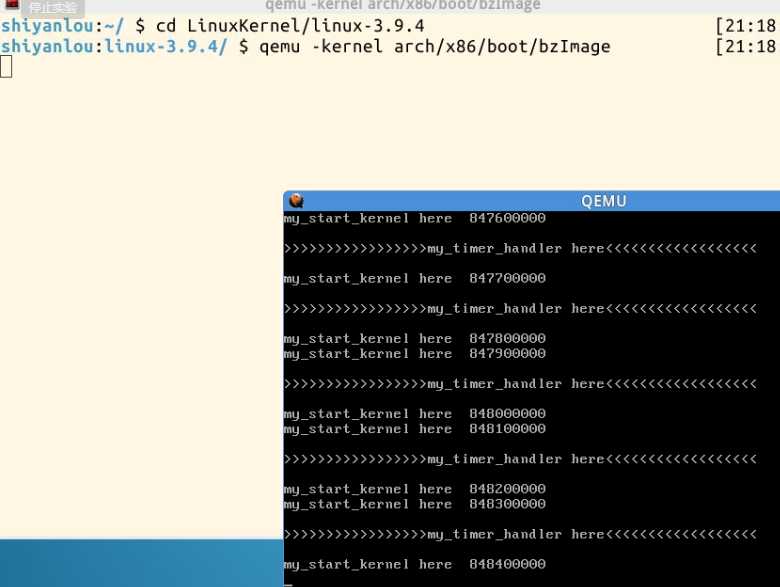Click the second '[21:18' timestamp in terminal
This screenshot has height=587, width=780.
(746, 47)
